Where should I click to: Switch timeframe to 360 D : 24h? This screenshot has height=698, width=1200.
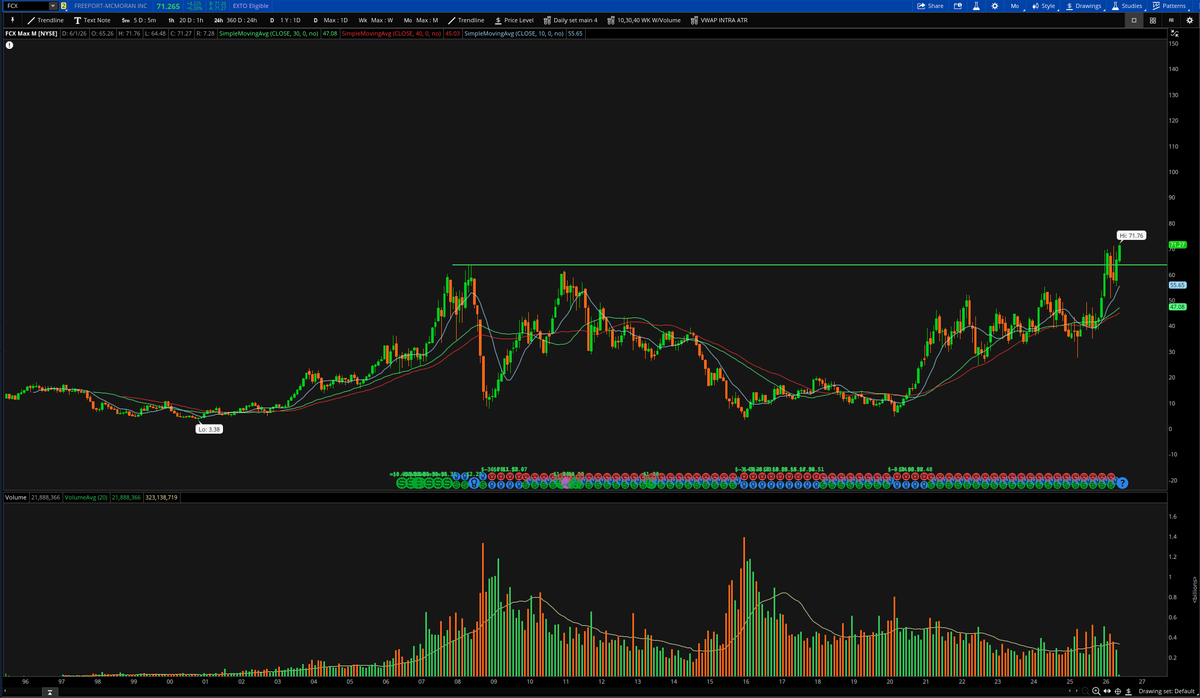(x=235, y=20)
